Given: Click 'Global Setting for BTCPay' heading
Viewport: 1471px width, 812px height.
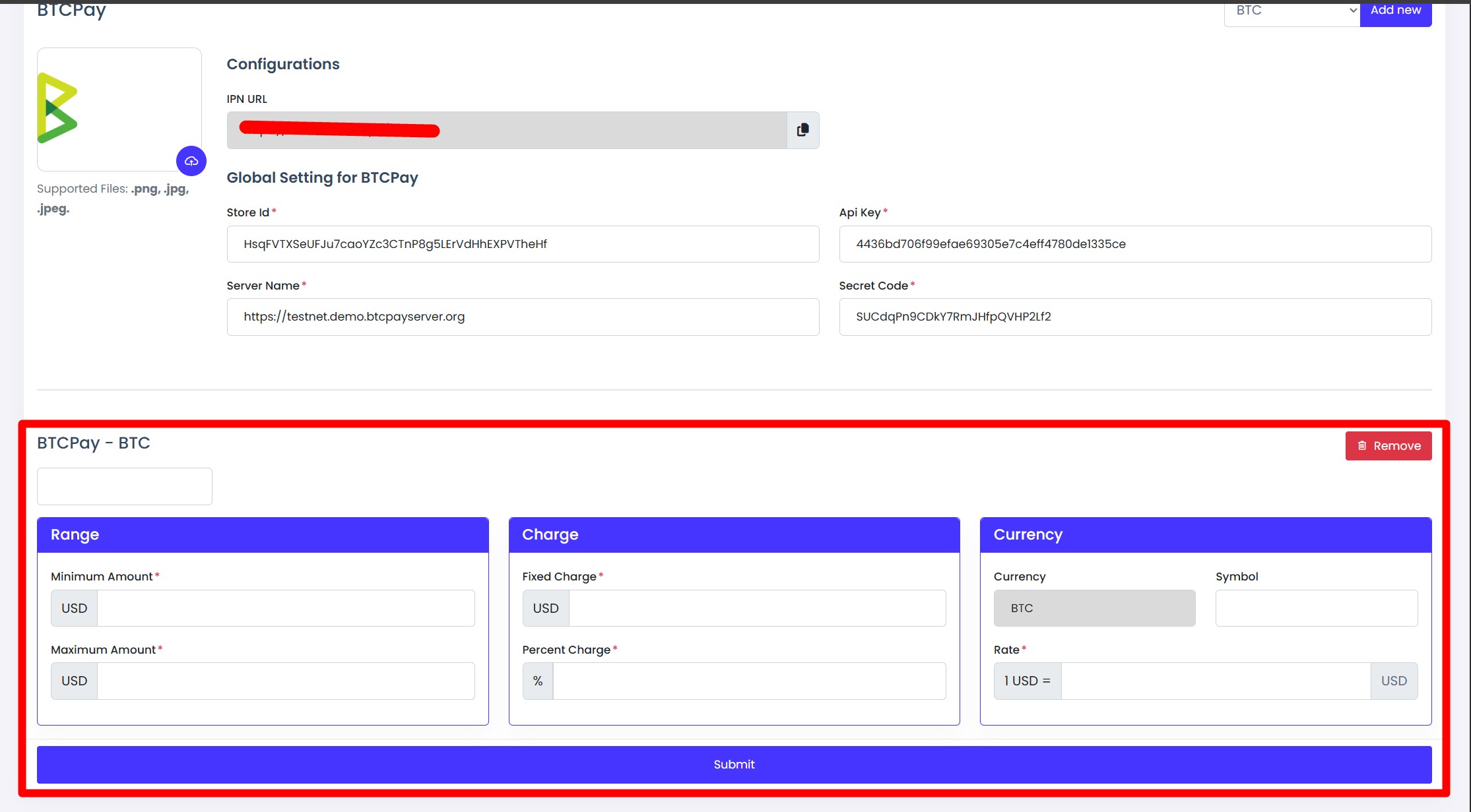Looking at the screenshot, I should (322, 177).
